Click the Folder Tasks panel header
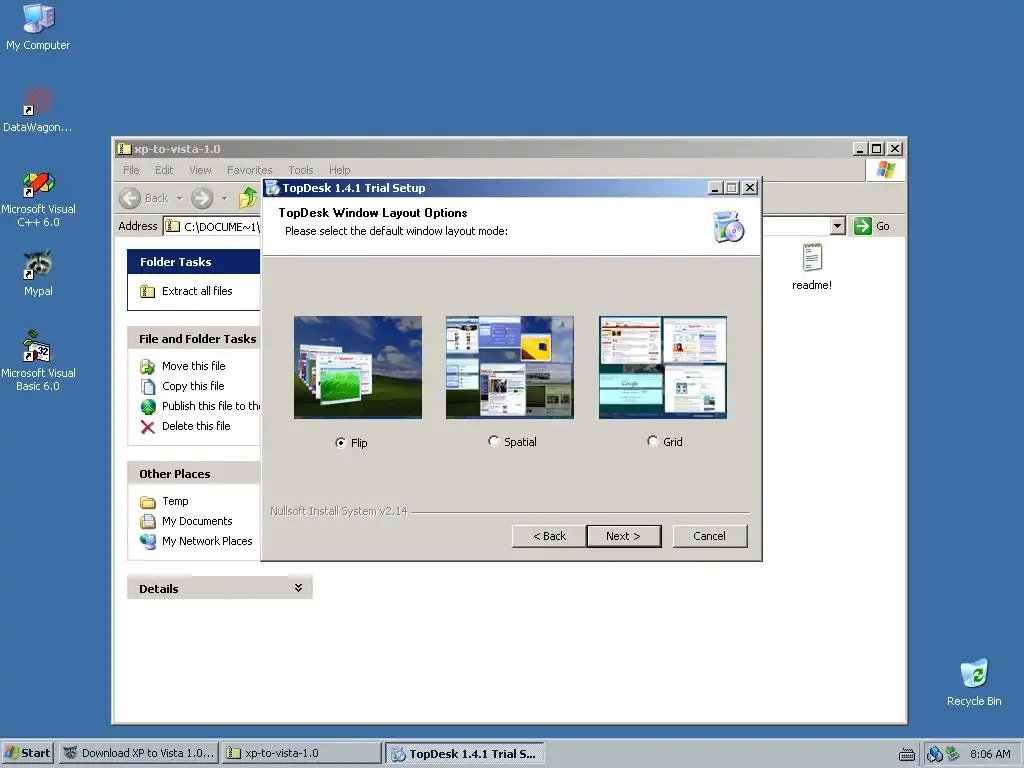Screen dimensions: 1024x768 point(194,262)
